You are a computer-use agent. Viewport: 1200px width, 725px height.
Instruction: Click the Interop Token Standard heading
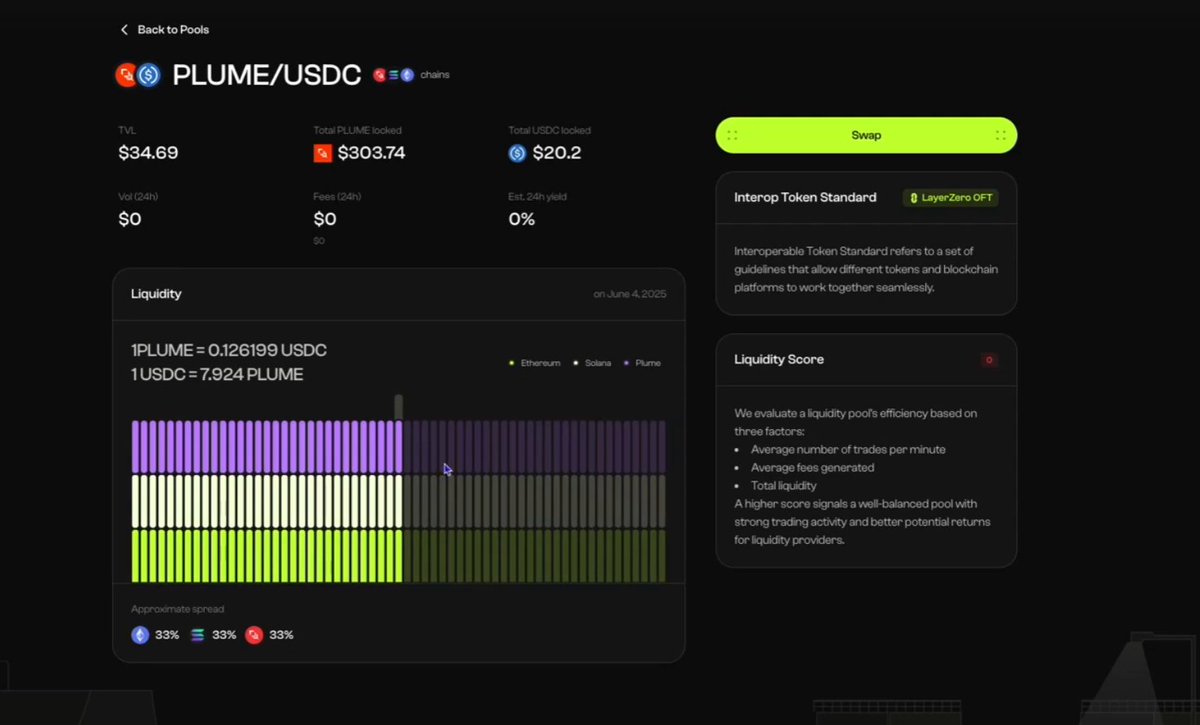805,198
